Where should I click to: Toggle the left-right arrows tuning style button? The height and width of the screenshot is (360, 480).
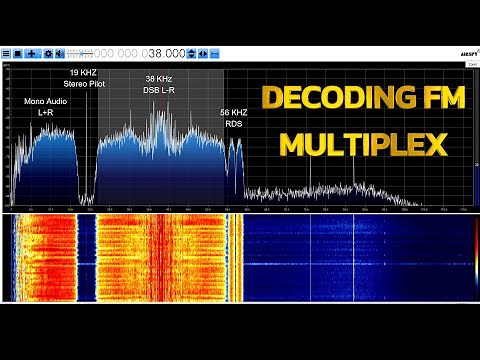coord(203,53)
